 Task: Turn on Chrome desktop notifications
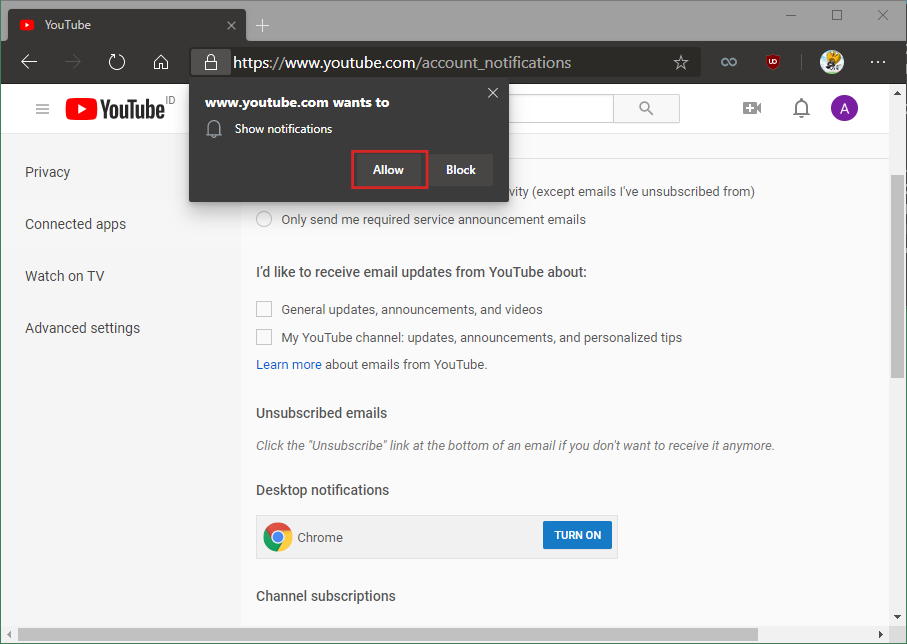578,536
